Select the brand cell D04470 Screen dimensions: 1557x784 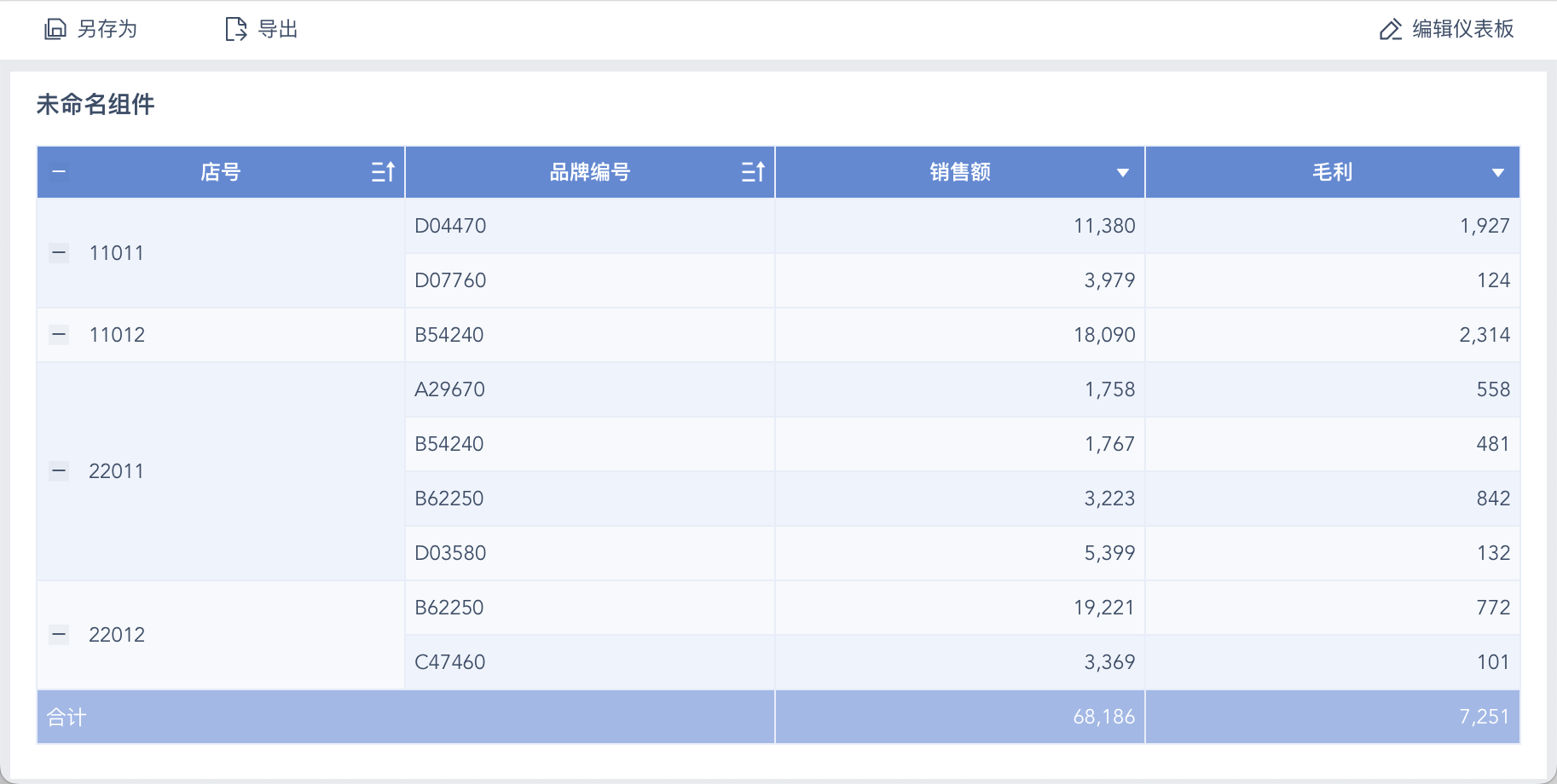[x=450, y=226]
